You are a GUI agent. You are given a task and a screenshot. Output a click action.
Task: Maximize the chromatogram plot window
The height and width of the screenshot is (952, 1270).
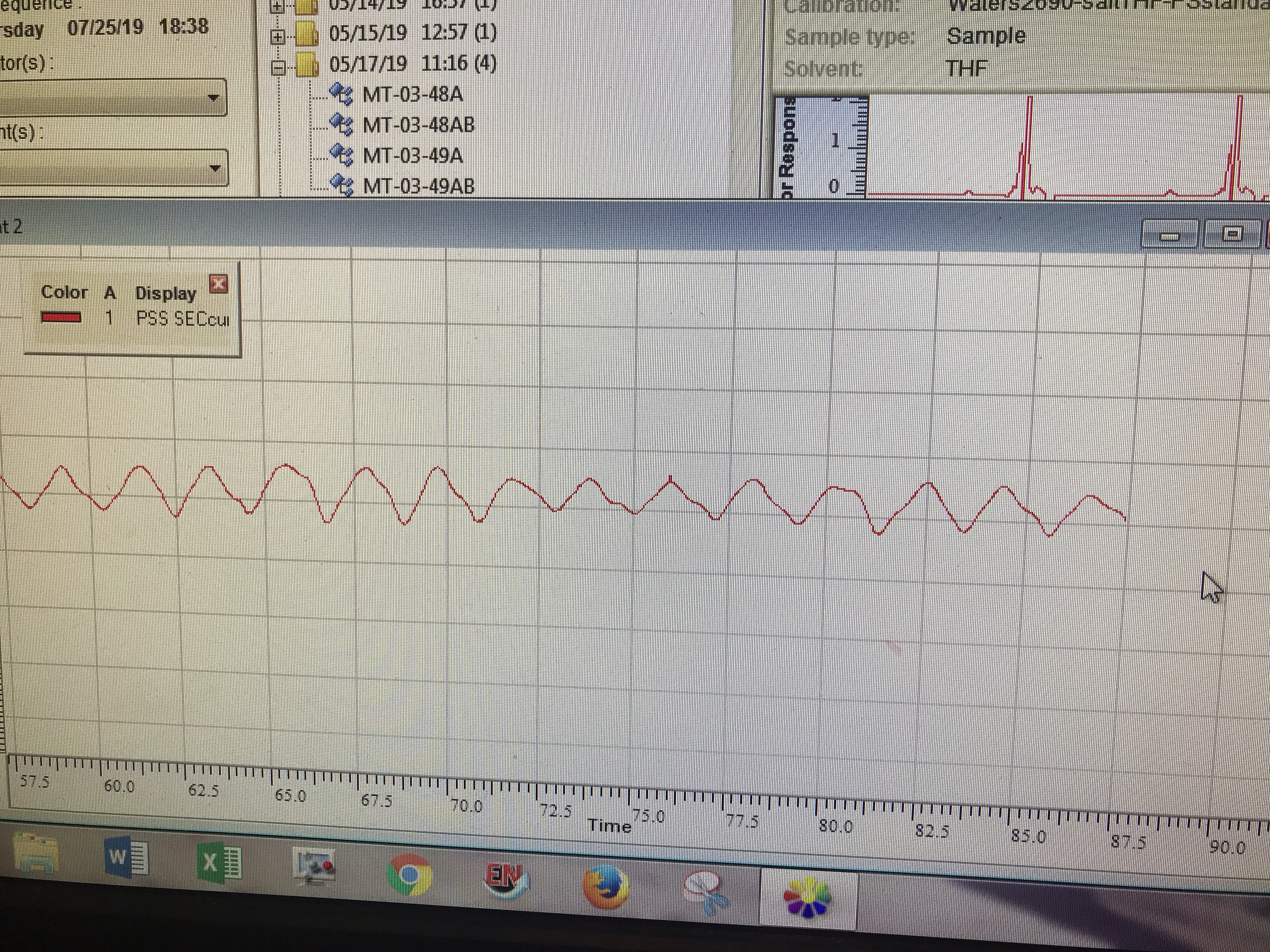point(1232,234)
